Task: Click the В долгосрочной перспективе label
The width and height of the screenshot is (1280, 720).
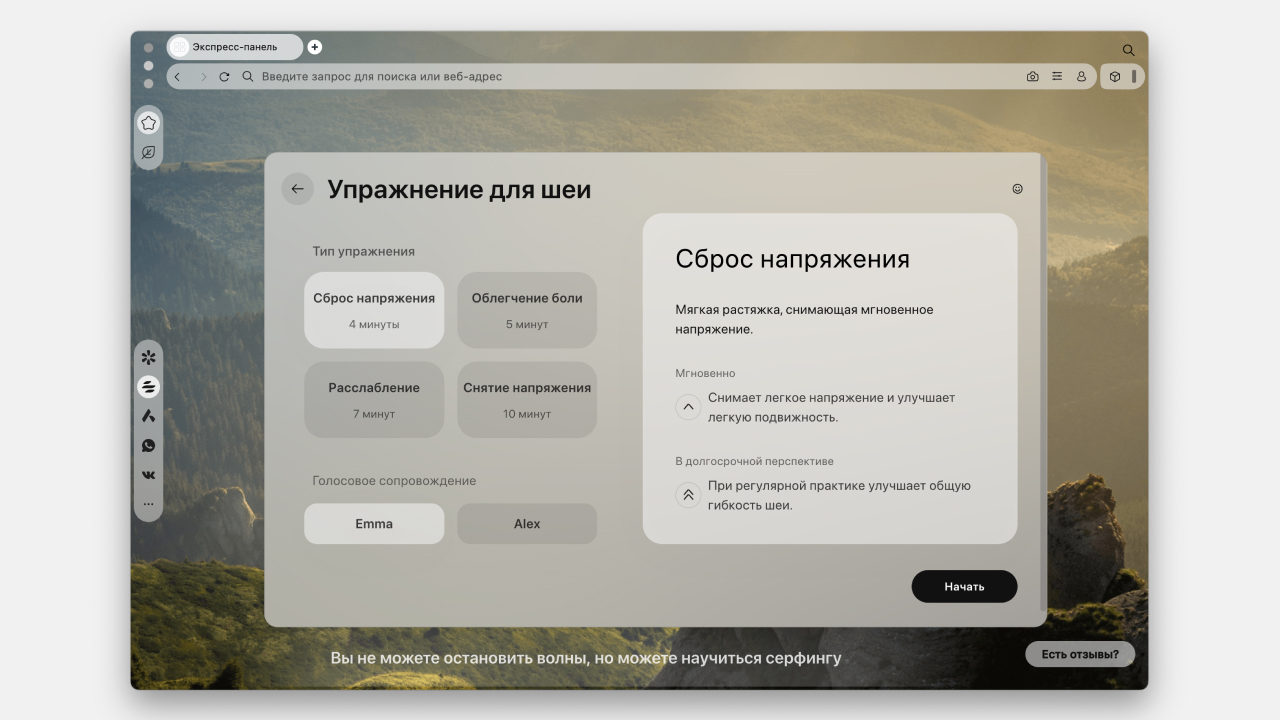Action: click(x=754, y=461)
